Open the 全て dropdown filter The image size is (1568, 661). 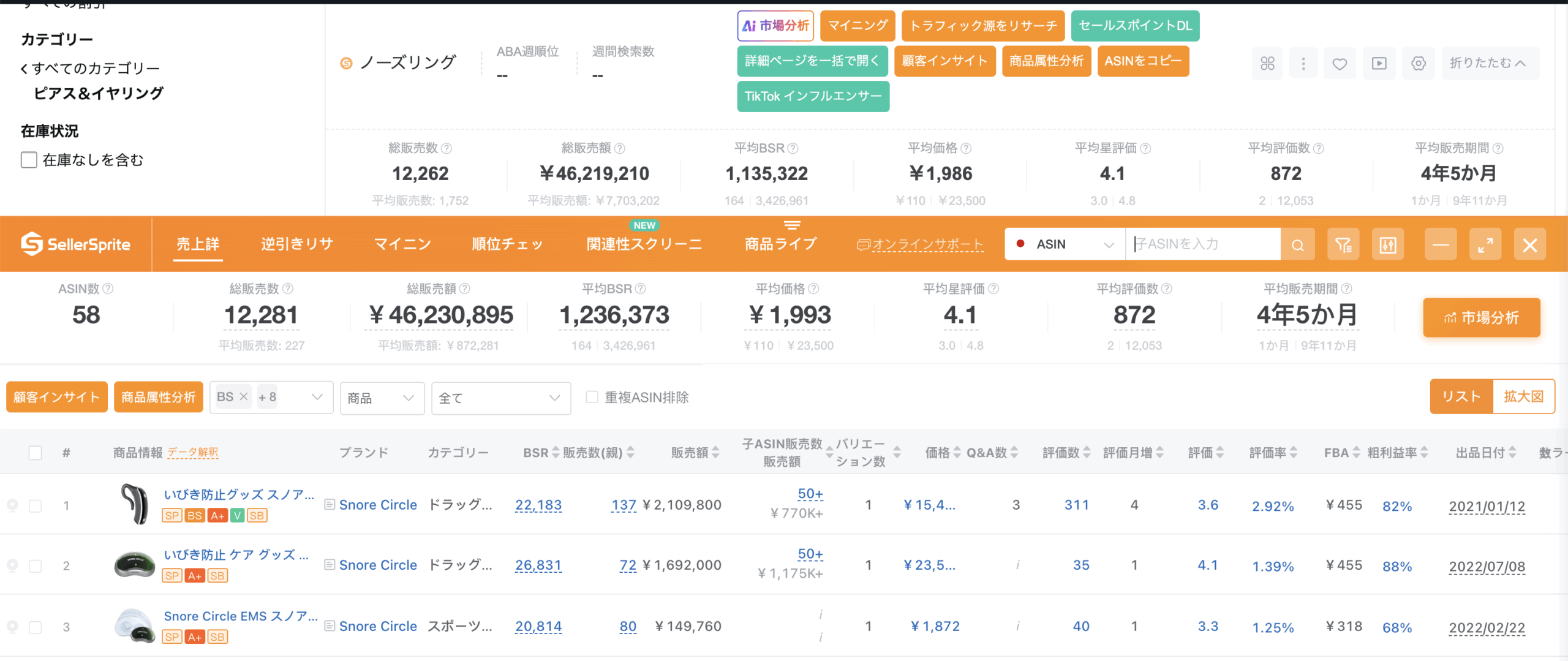click(500, 398)
